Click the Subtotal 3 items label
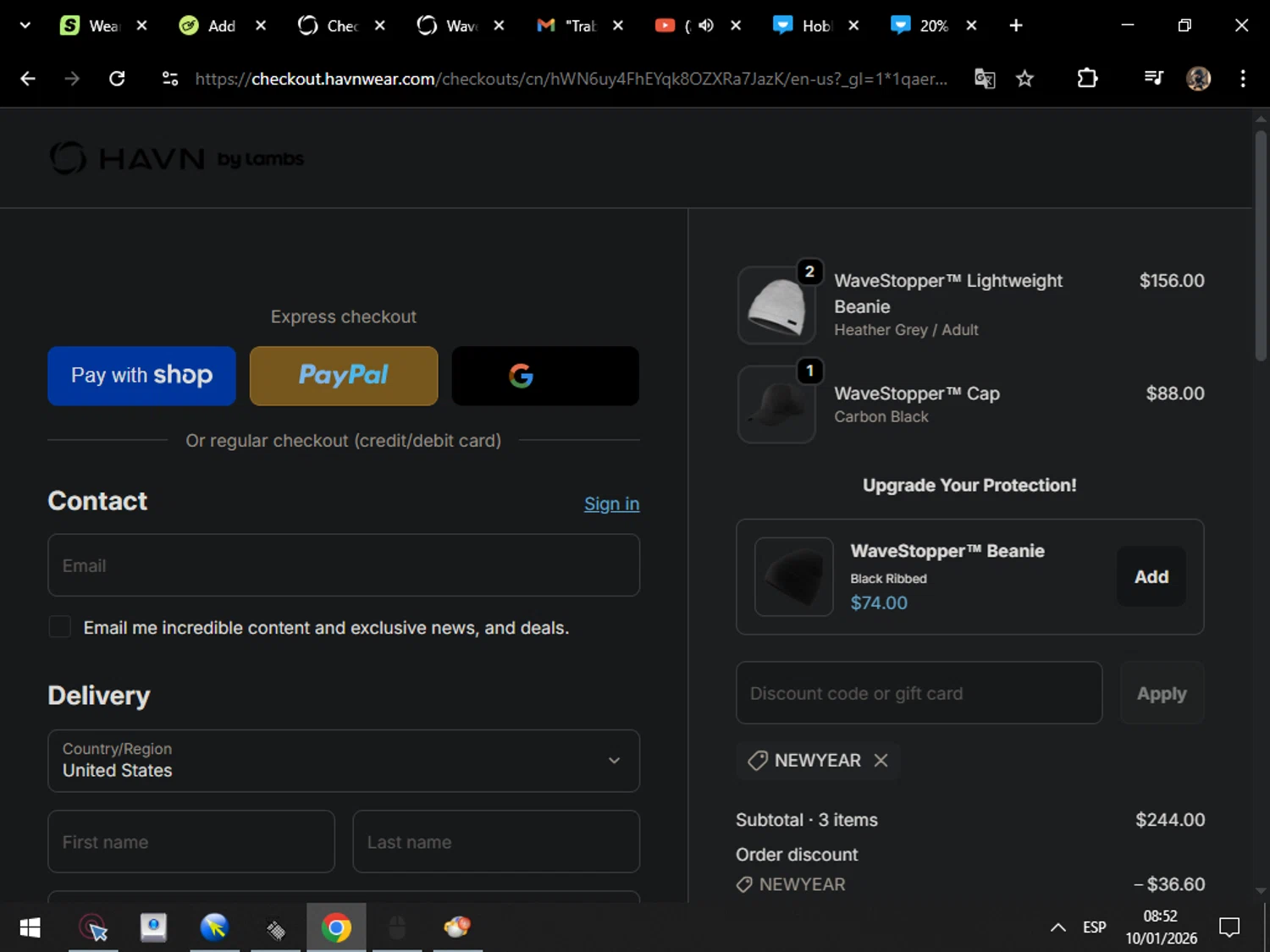 [x=807, y=820]
